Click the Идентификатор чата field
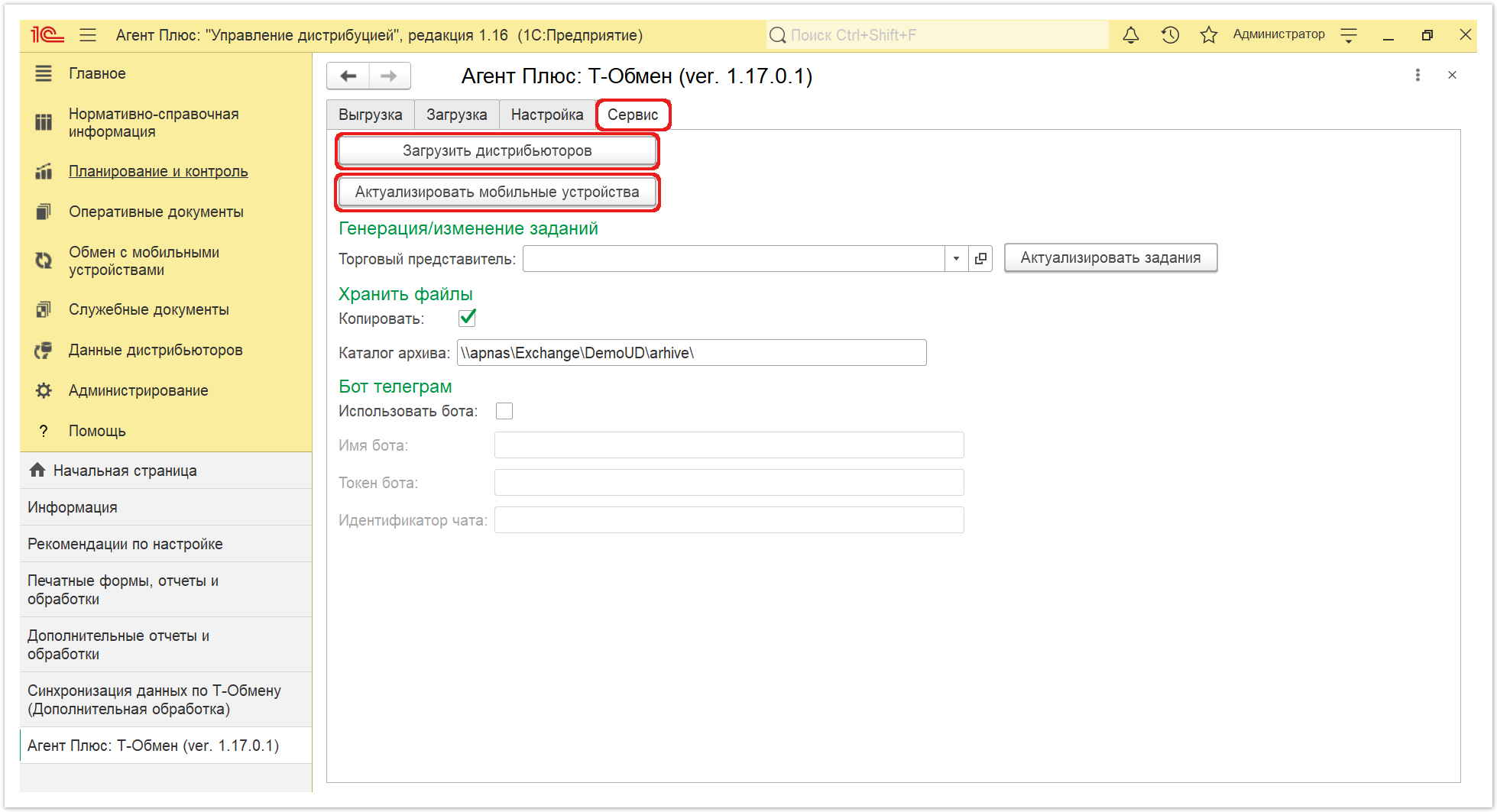The image size is (1497, 812). [x=729, y=520]
